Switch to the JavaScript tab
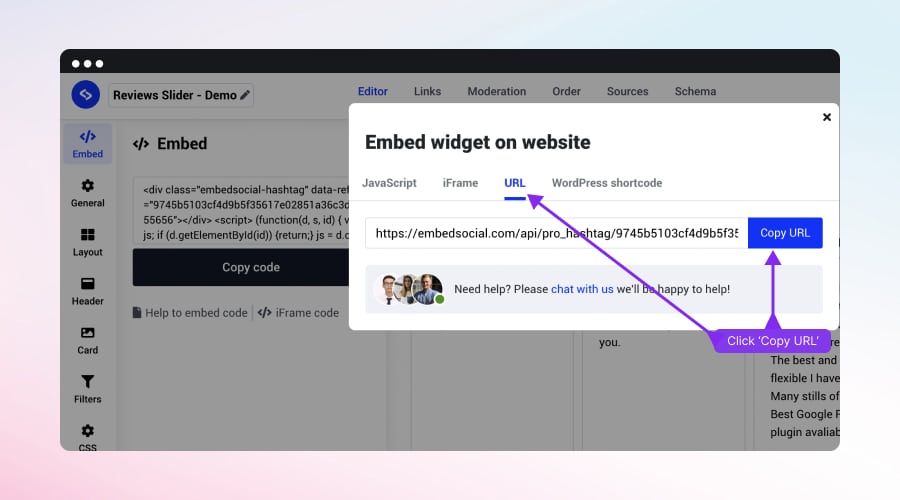This screenshot has height=500, width=900. (389, 183)
